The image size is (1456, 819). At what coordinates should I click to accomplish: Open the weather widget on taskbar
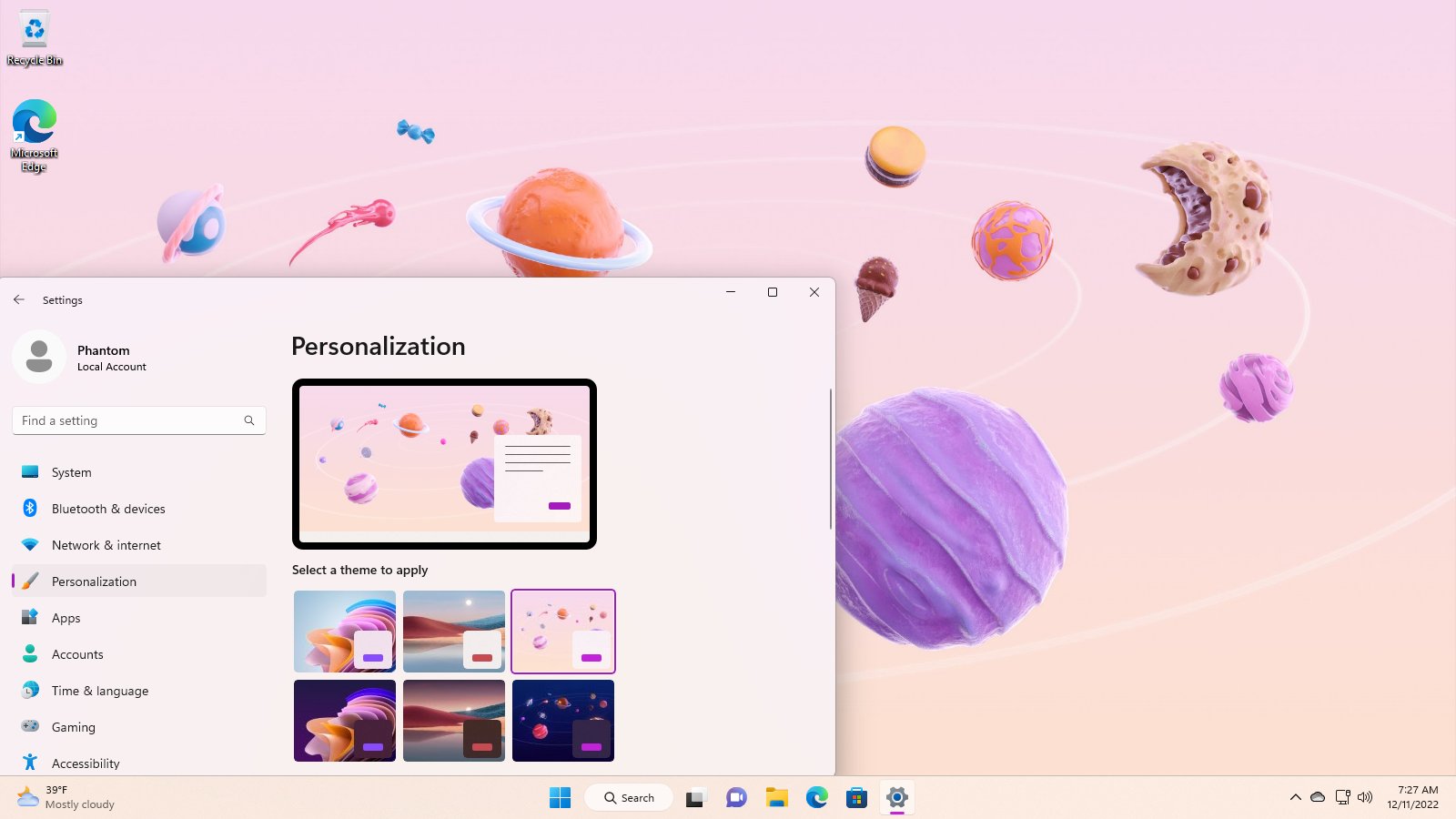(66, 797)
